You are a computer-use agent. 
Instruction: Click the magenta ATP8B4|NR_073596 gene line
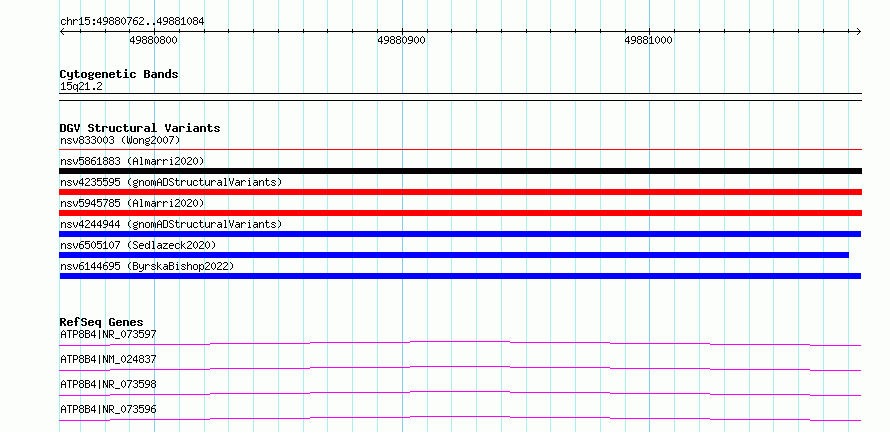(x=460, y=418)
